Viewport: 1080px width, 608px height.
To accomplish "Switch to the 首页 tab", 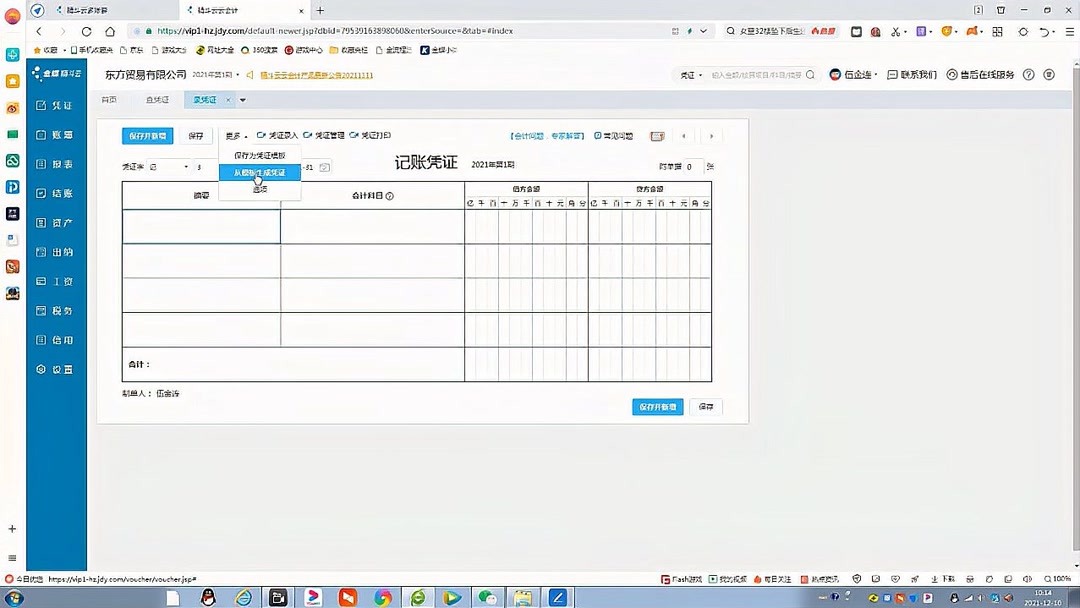I will (x=110, y=99).
